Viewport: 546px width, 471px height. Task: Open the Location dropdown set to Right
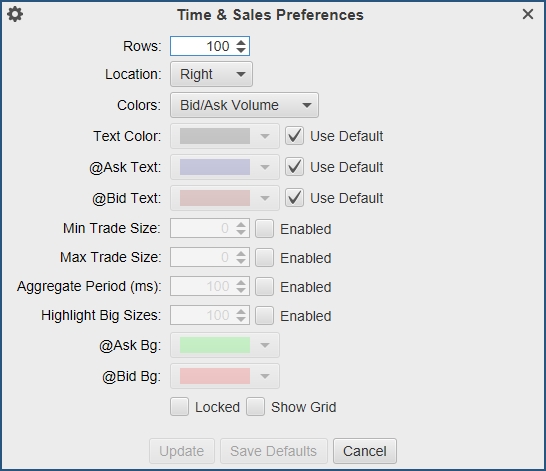point(211,74)
